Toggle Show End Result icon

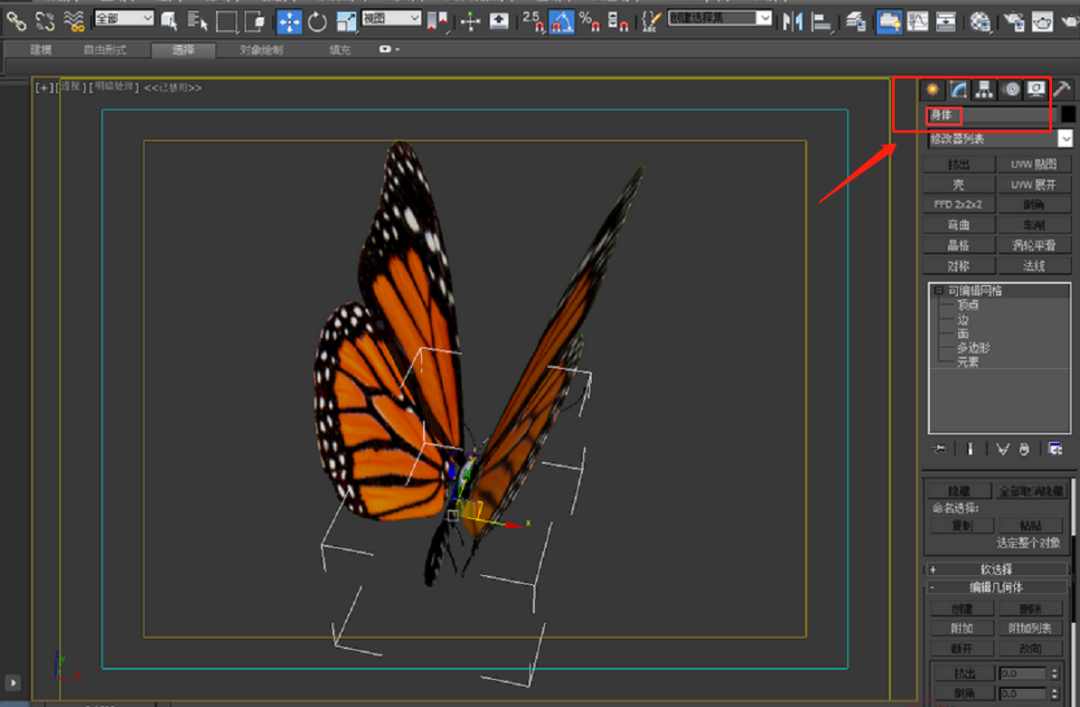click(970, 449)
